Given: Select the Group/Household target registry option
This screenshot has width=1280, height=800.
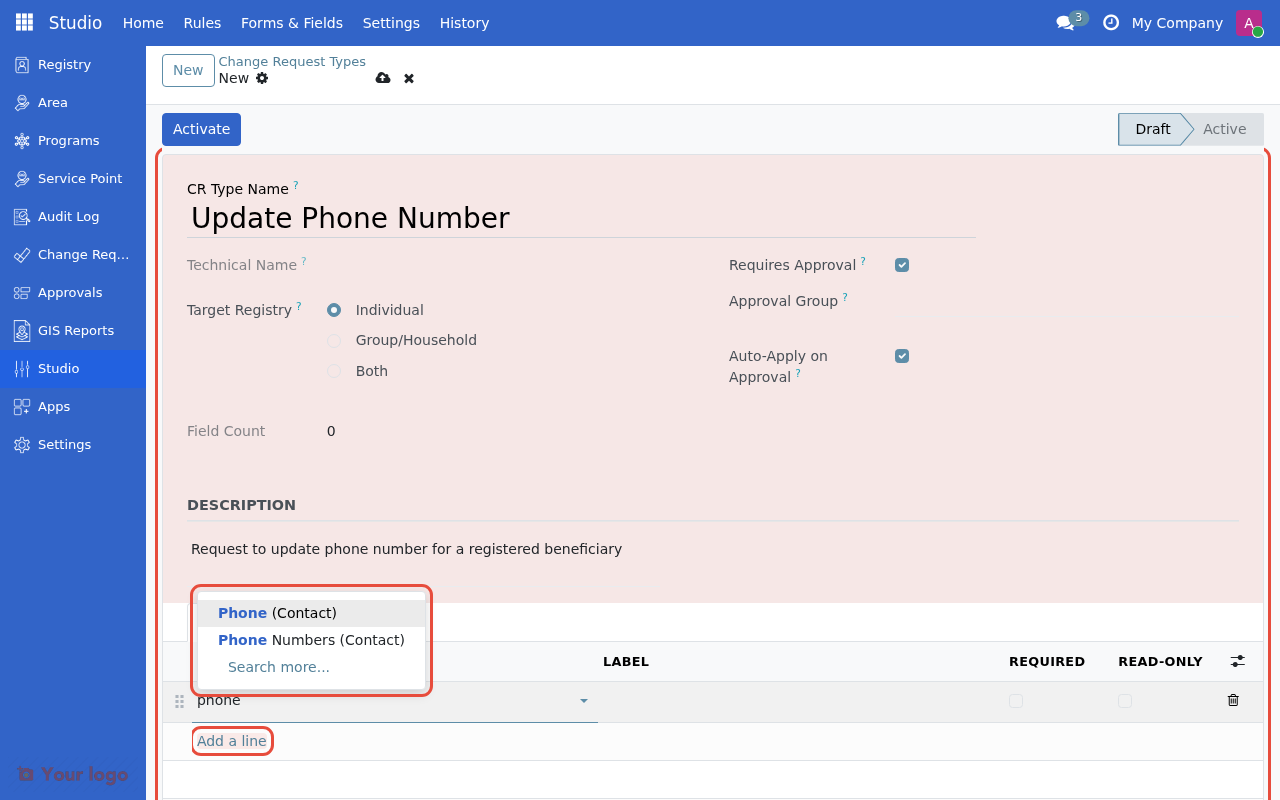Looking at the screenshot, I should point(333,340).
